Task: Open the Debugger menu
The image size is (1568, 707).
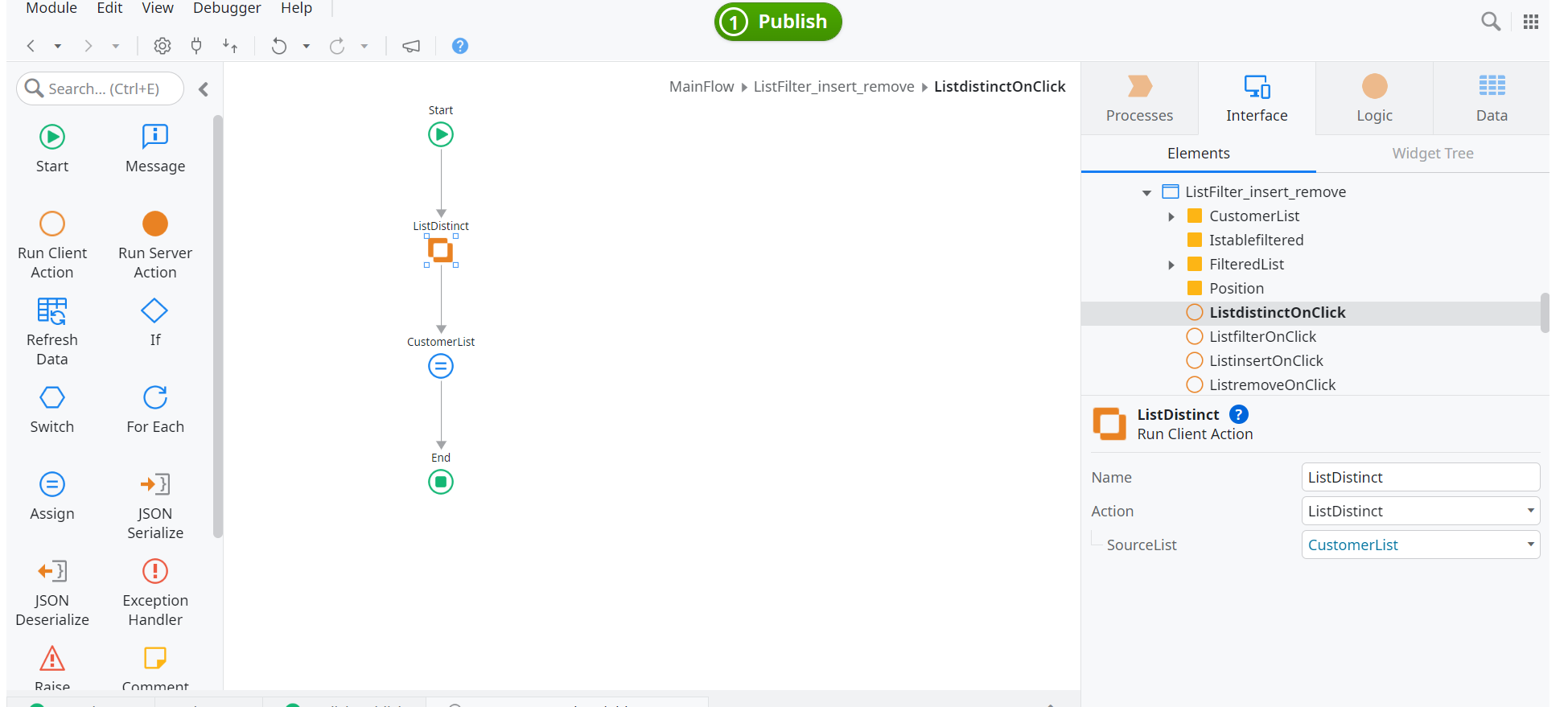Action: pos(226,8)
